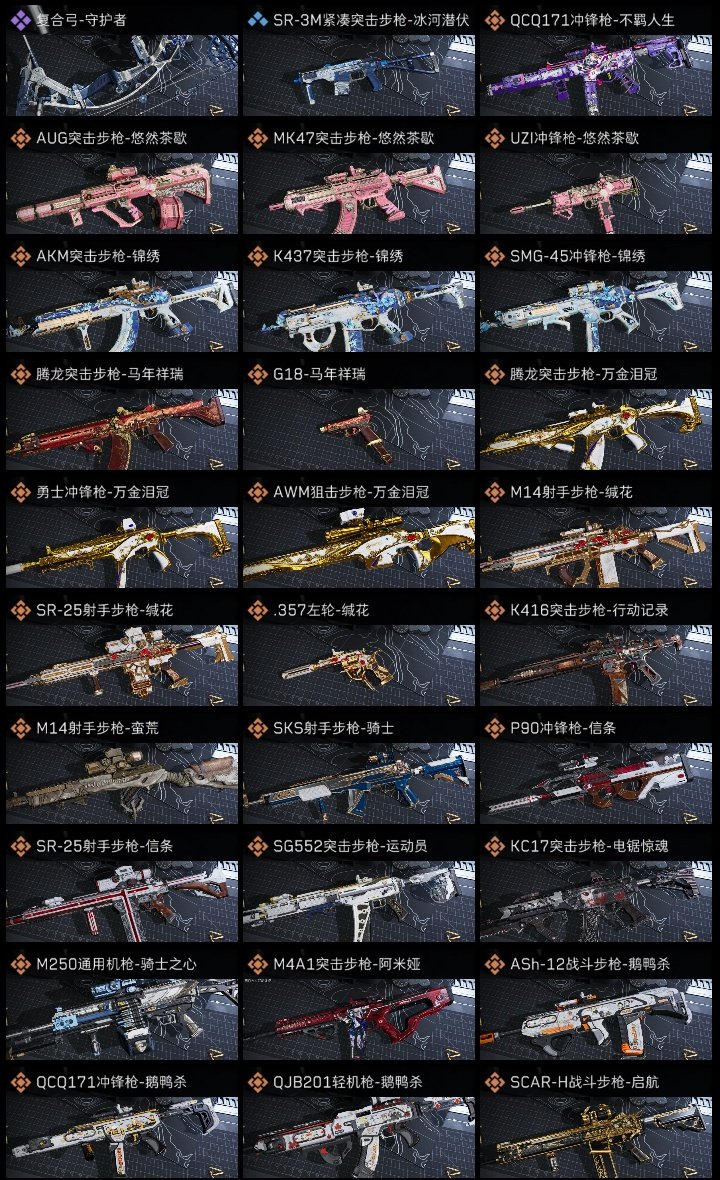Pick the M250通用机枪-骑士之心 skin thumbnail
This screenshot has width=720, height=1180.
pyautogui.click(x=122, y=1020)
